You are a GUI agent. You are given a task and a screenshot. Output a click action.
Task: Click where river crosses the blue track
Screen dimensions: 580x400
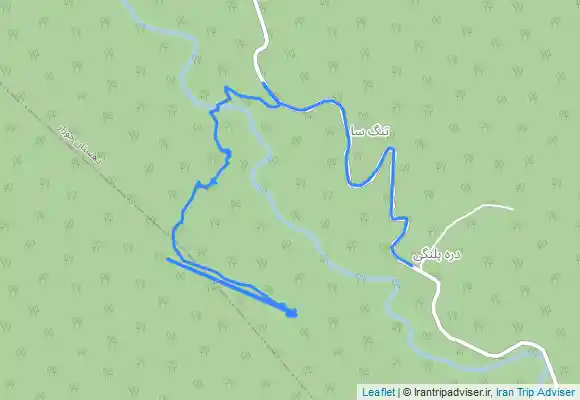(x=216, y=108)
